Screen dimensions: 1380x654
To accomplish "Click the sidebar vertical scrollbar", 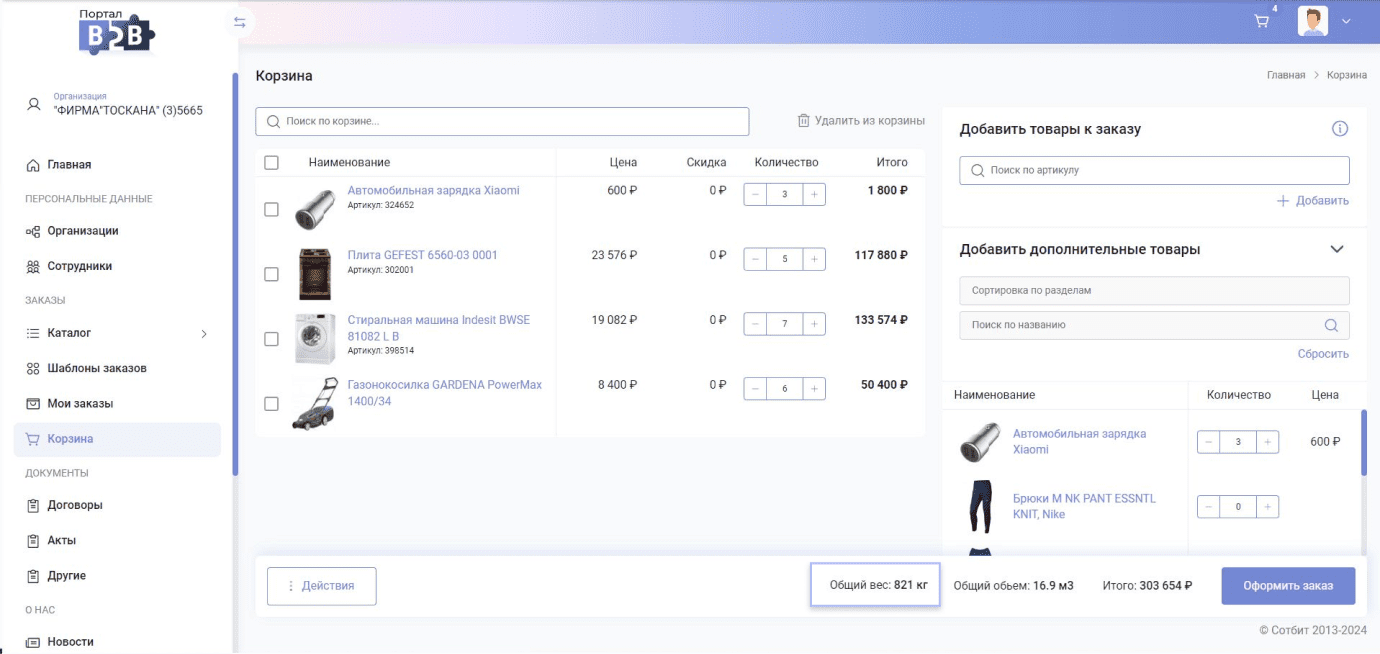I will (x=235, y=273).
